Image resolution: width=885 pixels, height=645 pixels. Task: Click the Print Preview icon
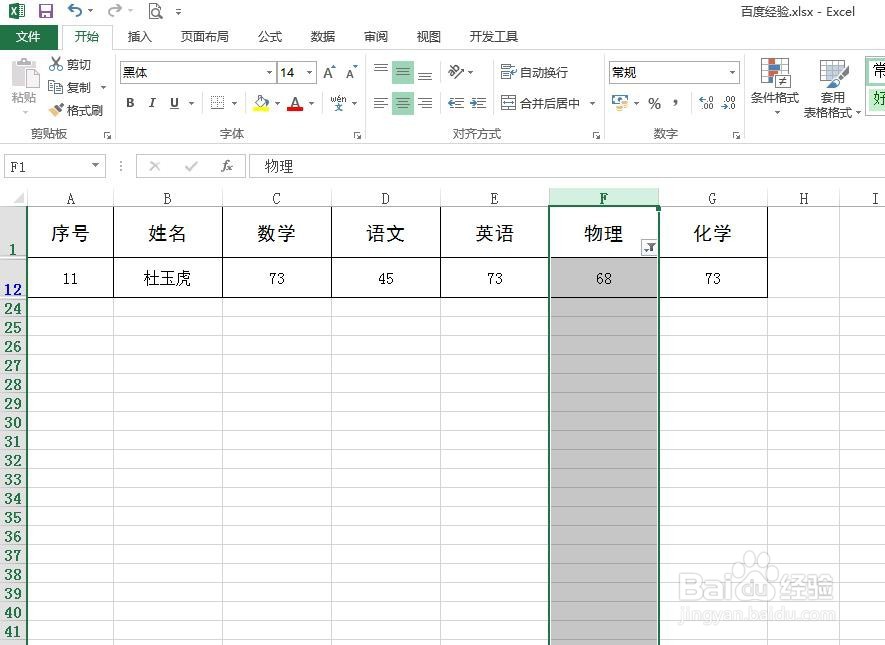[x=154, y=10]
